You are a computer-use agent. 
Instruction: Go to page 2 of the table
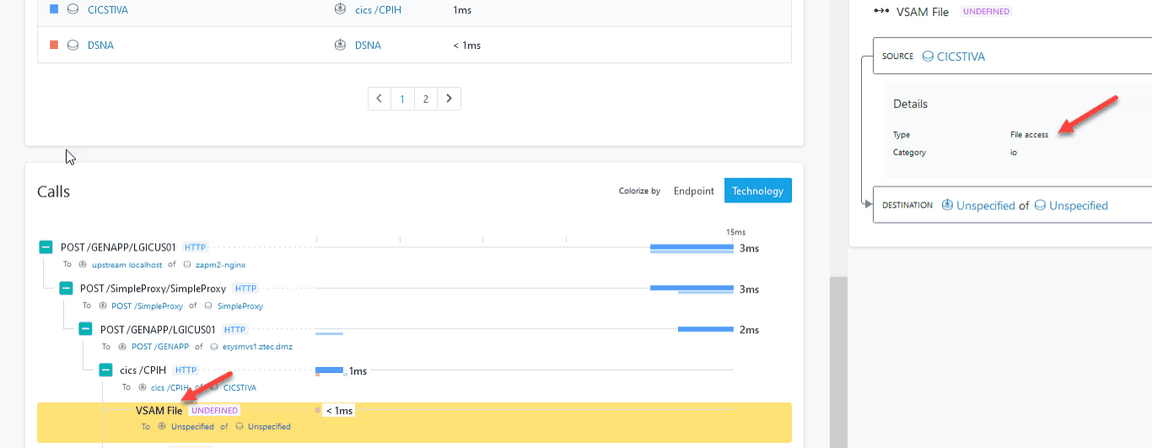(425, 99)
